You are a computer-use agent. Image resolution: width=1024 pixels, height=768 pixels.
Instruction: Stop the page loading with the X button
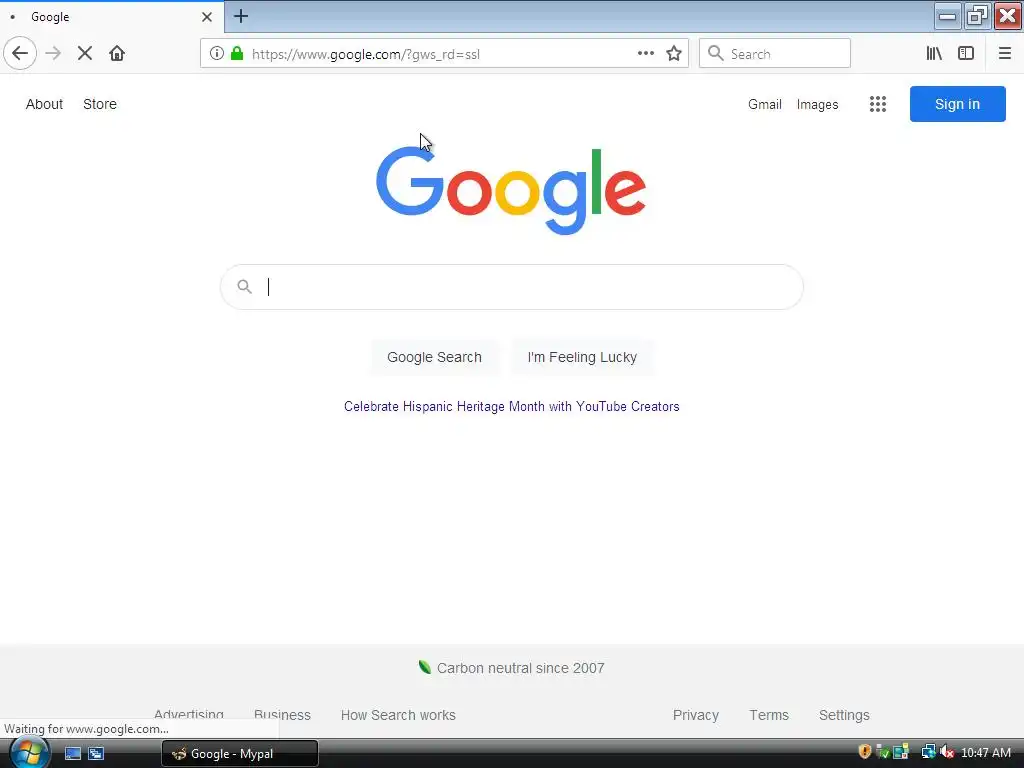coord(85,54)
